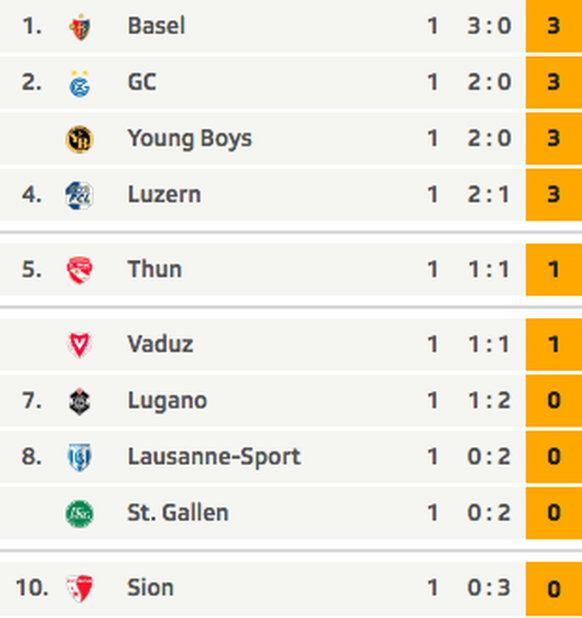Click the FC Basel club crest
Viewport: 582px width, 618px height.
coord(80,27)
